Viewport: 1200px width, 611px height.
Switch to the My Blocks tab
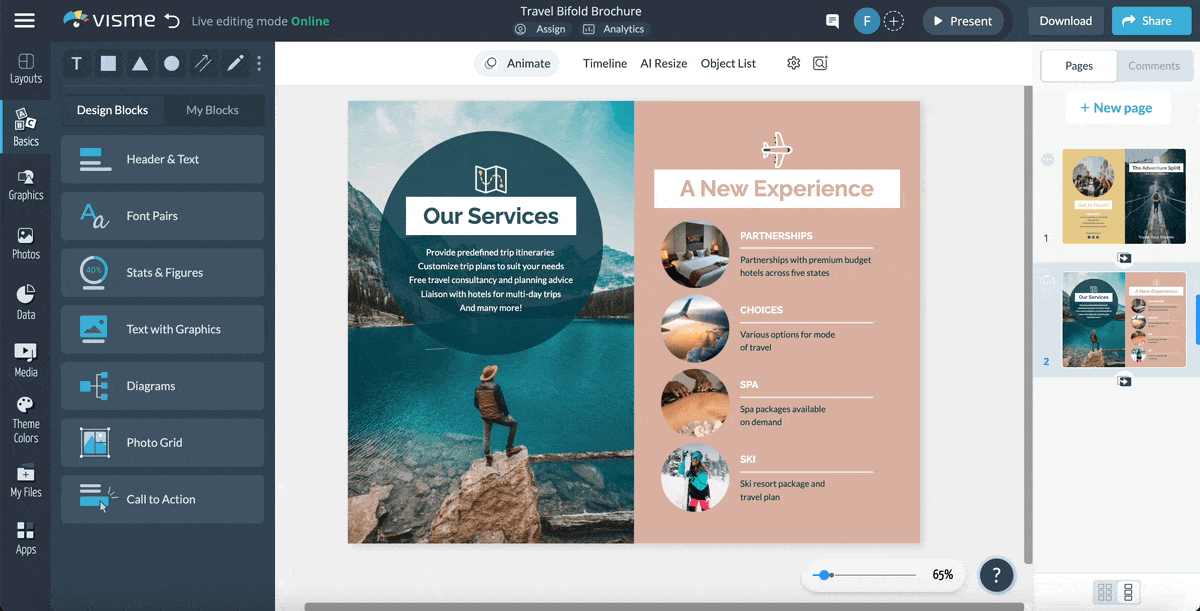point(213,110)
